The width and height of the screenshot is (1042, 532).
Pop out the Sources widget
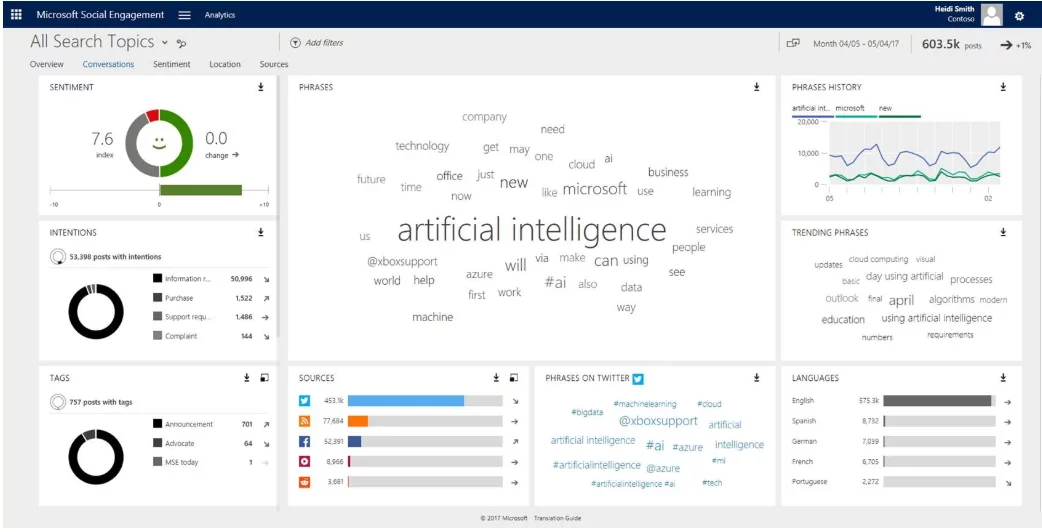[x=514, y=378]
